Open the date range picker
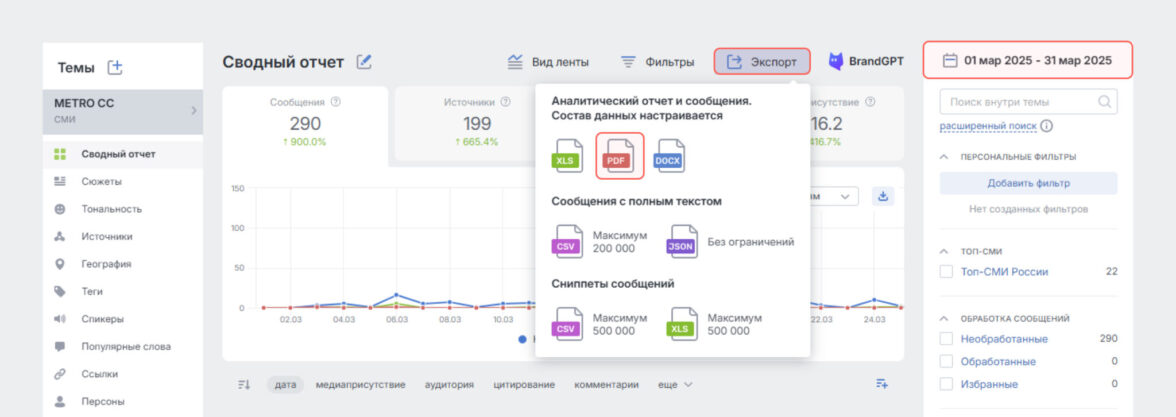1176x417 pixels. click(x=1028, y=61)
